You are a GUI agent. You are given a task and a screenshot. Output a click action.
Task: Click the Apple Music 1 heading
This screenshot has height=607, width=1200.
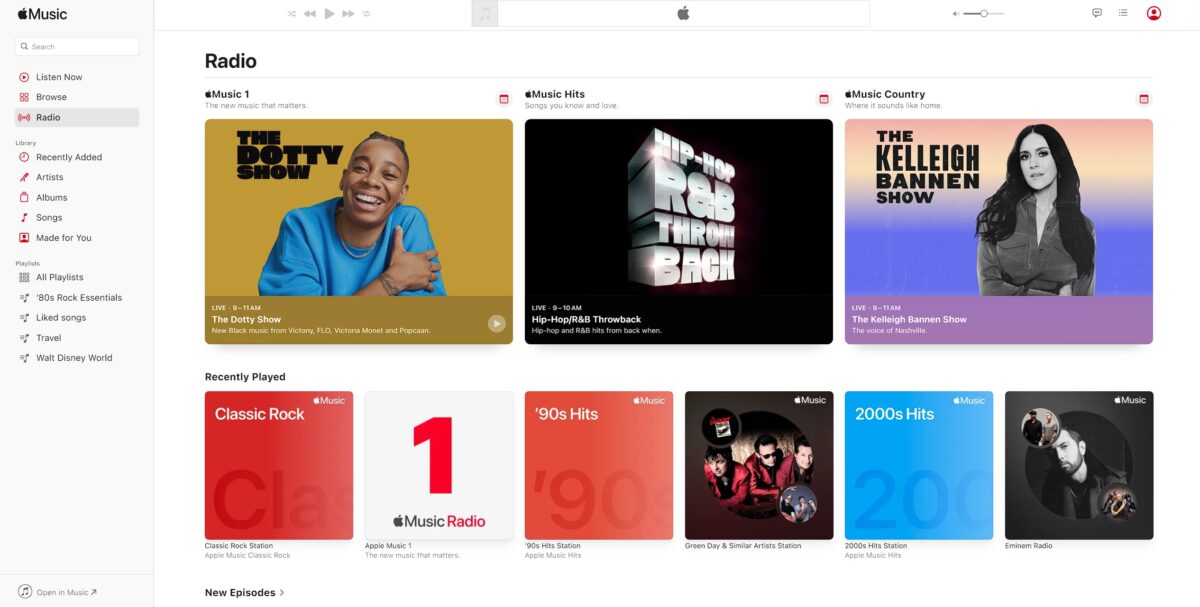227,94
